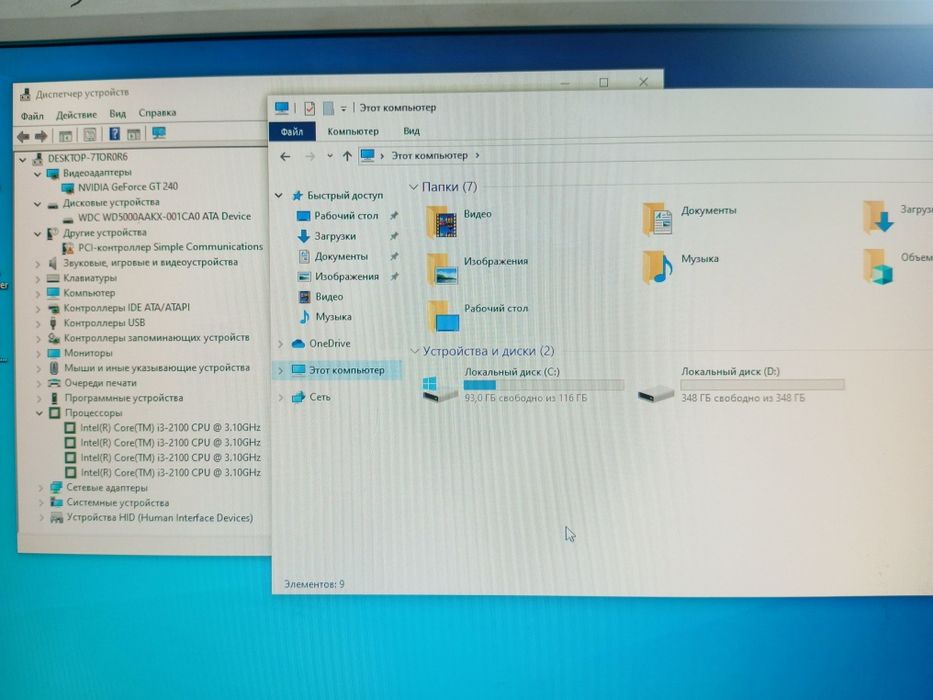Screen dimensions: 933x700
Task: Click the C: drive usage bar
Action: tap(543, 385)
